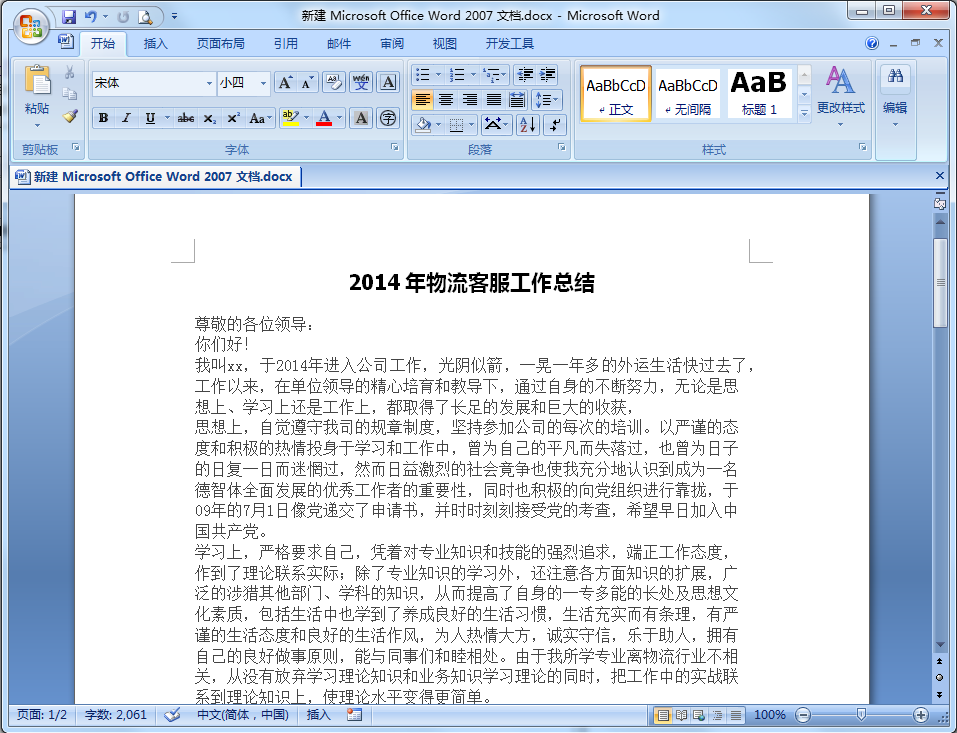Open 视图 ribbon tab

coord(445,43)
